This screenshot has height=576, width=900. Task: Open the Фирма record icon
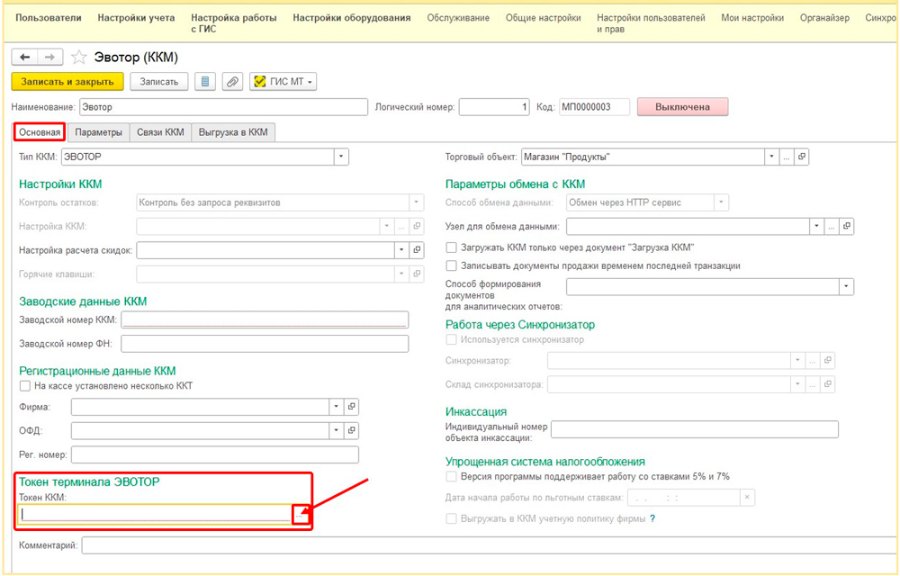[x=351, y=407]
